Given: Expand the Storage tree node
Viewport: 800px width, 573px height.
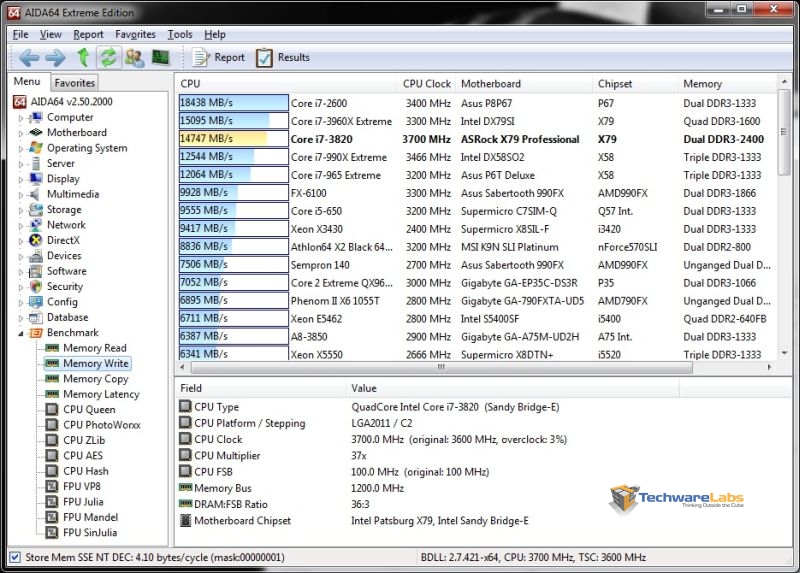Looking at the screenshot, I should point(21,211).
